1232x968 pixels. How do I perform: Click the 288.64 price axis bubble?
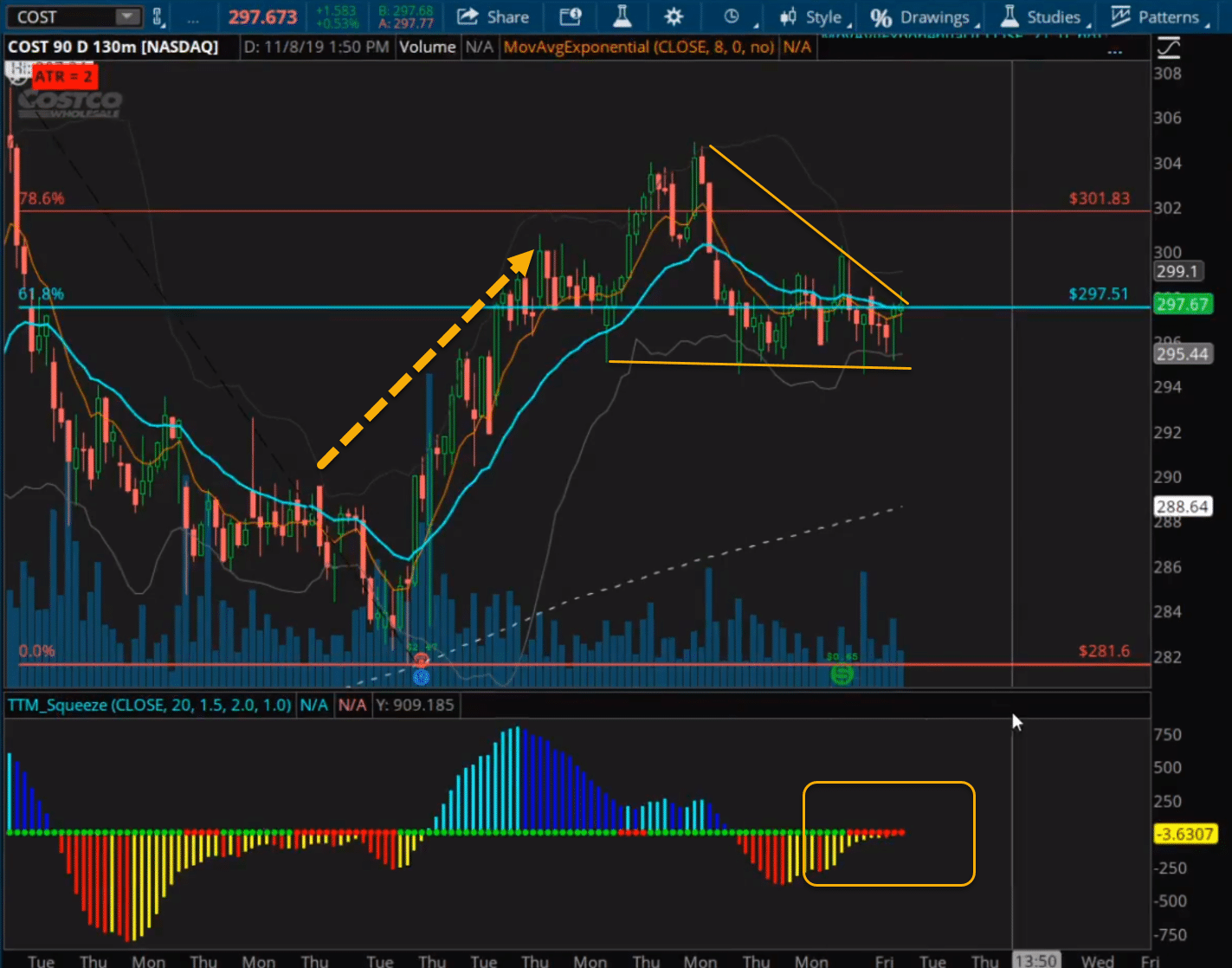pyautogui.click(x=1183, y=507)
